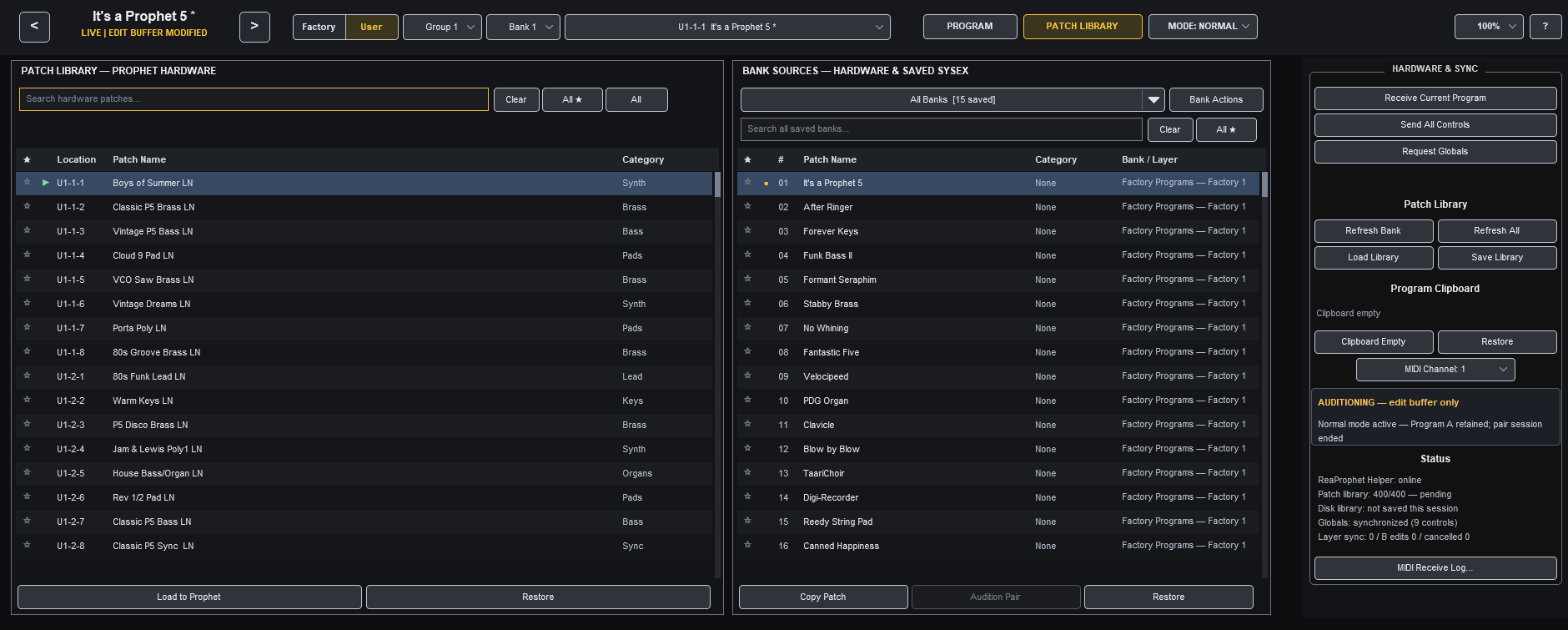Star the Formant Seraphim saved patch

747,280
